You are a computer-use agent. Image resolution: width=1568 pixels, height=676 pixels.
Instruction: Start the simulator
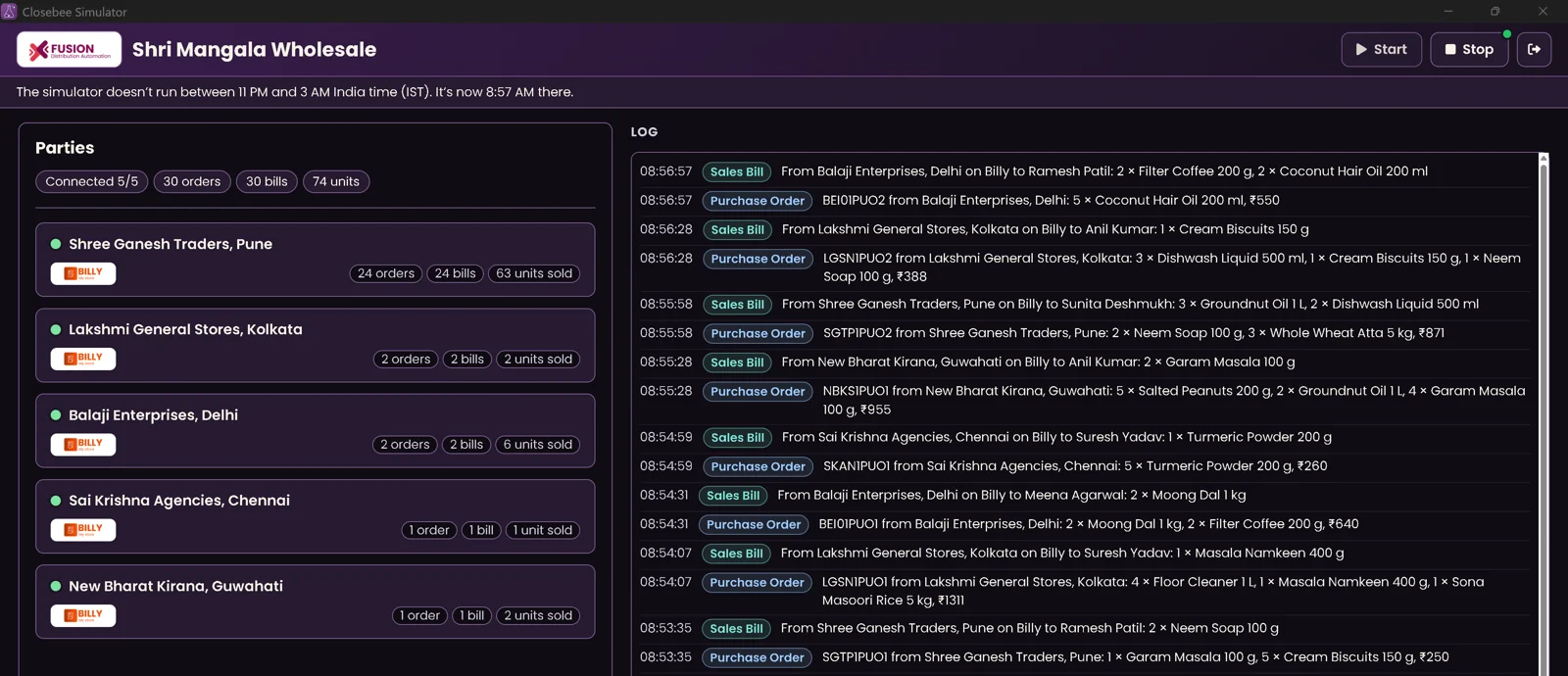[x=1381, y=49]
